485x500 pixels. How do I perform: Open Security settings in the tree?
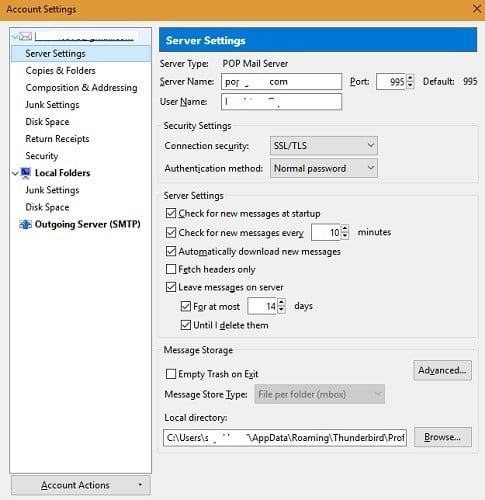[42, 156]
